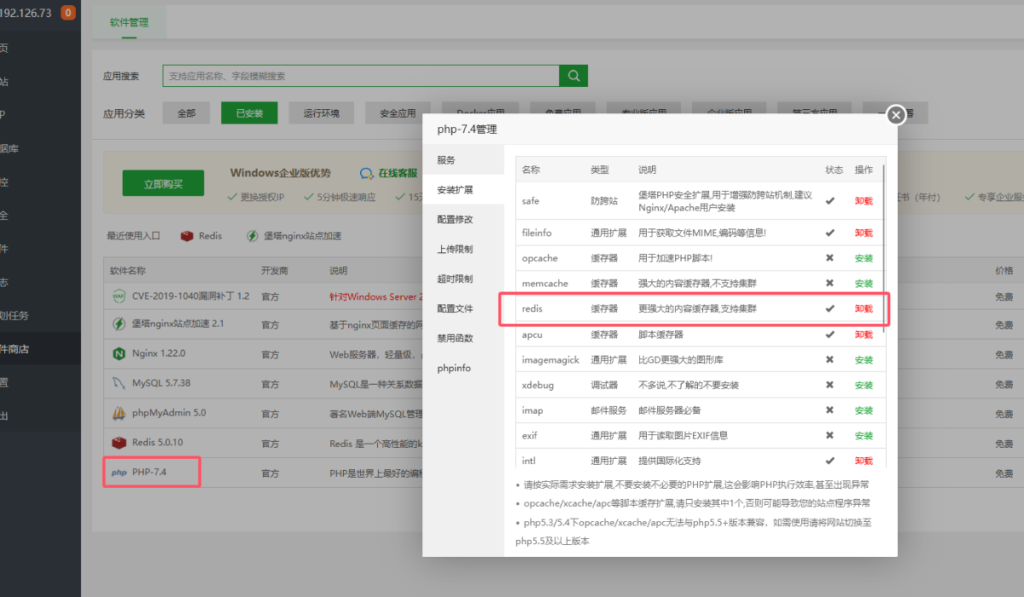Select the 全部 category filter
The width and height of the screenshot is (1024, 597).
pyautogui.click(x=186, y=113)
